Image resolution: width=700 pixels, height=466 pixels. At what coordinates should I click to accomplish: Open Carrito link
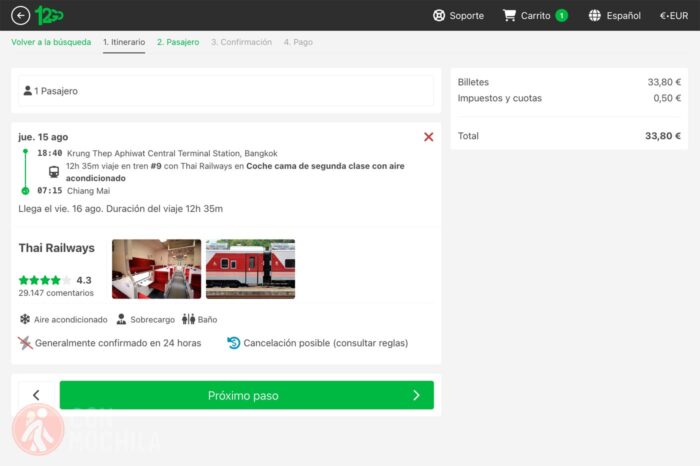535,16
